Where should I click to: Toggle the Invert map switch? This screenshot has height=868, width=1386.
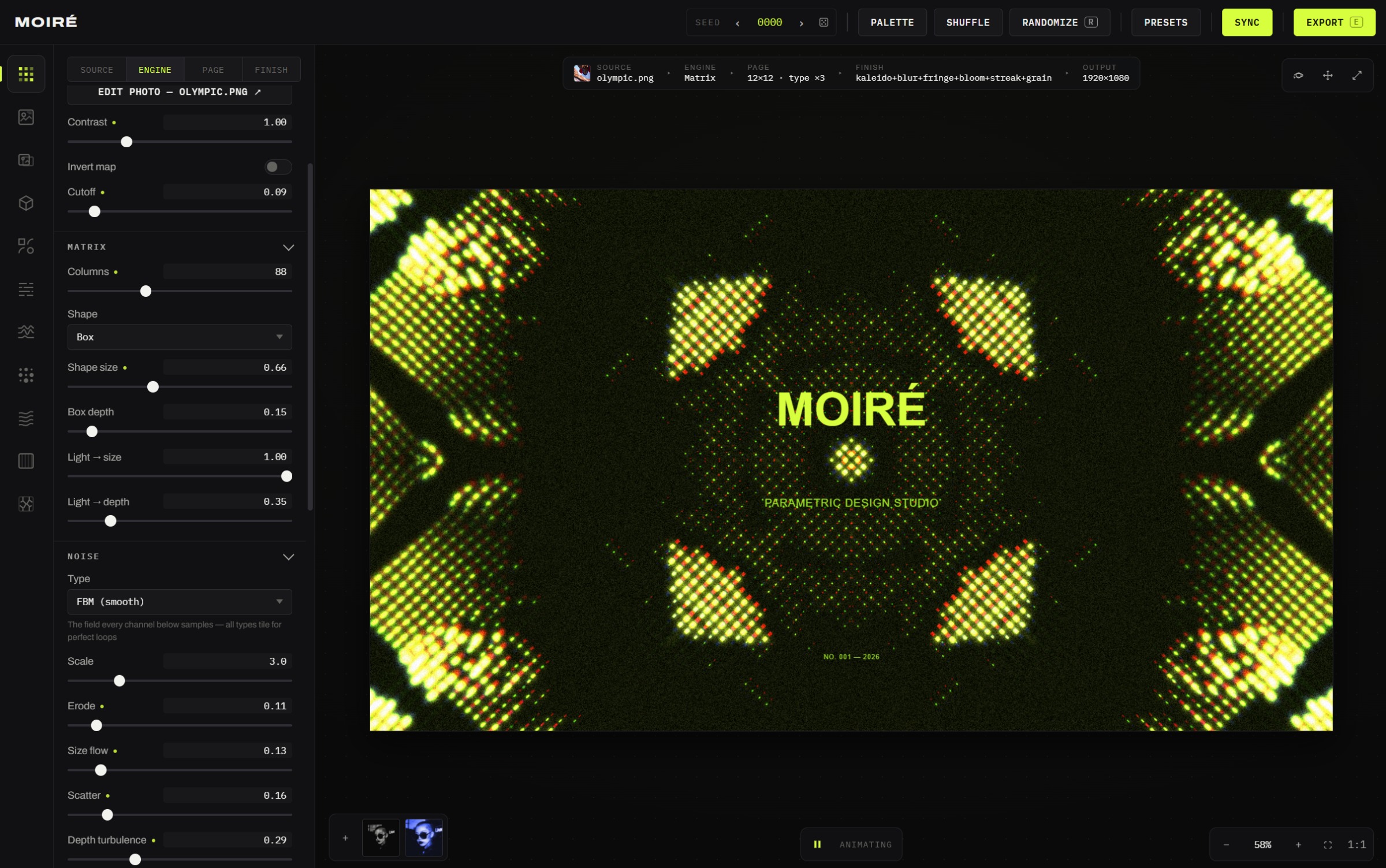point(278,167)
